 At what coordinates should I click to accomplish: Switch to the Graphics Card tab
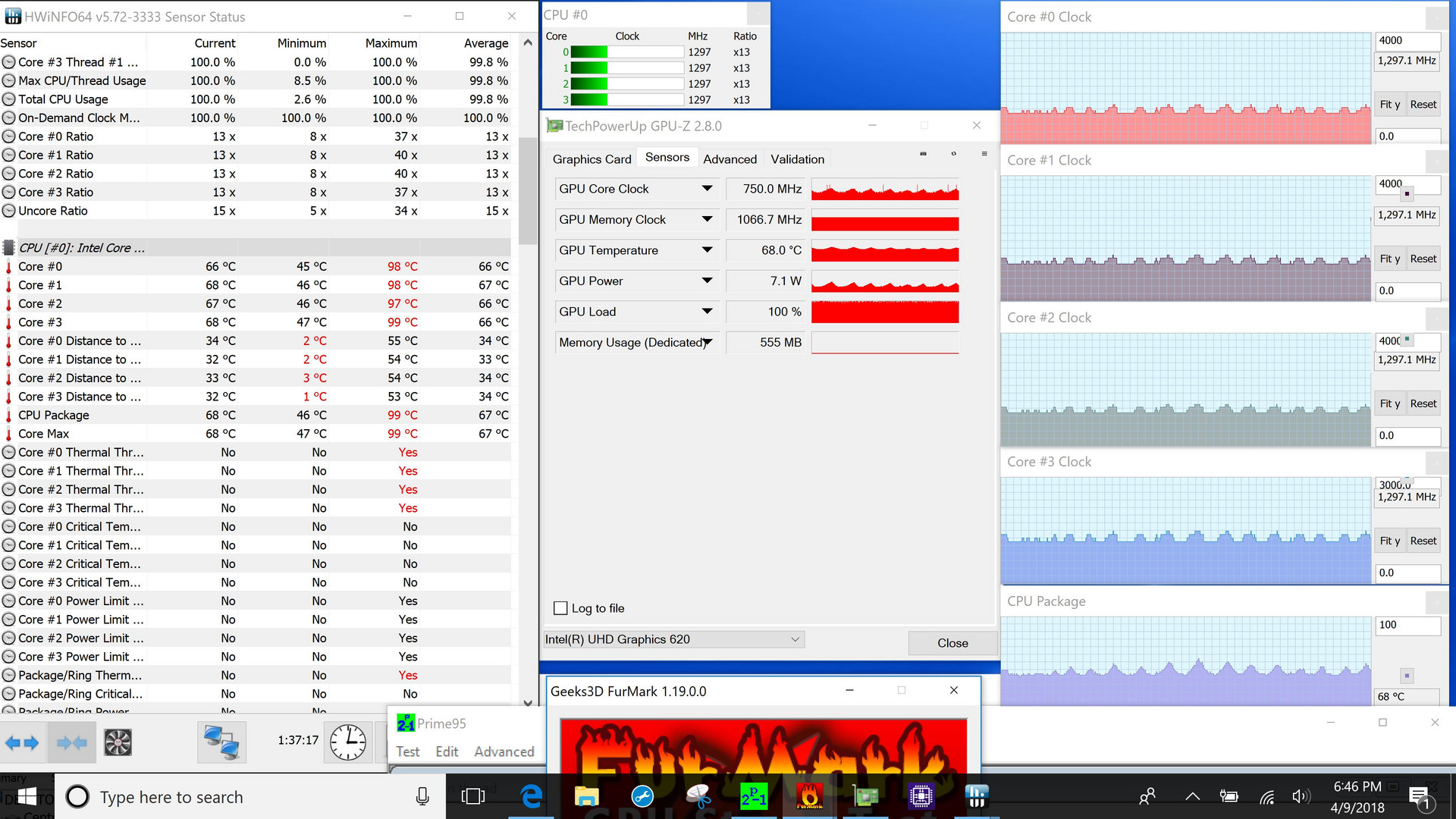pyautogui.click(x=591, y=159)
